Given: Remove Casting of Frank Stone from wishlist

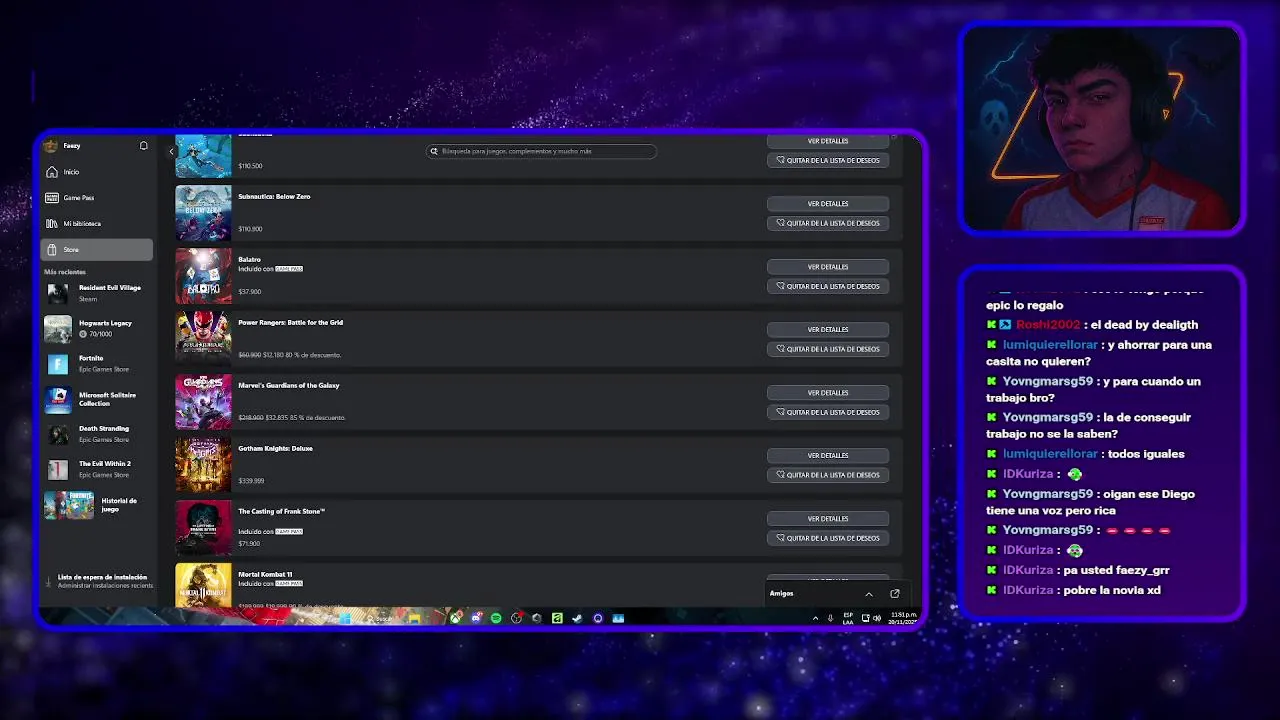Looking at the screenshot, I should pos(828,538).
